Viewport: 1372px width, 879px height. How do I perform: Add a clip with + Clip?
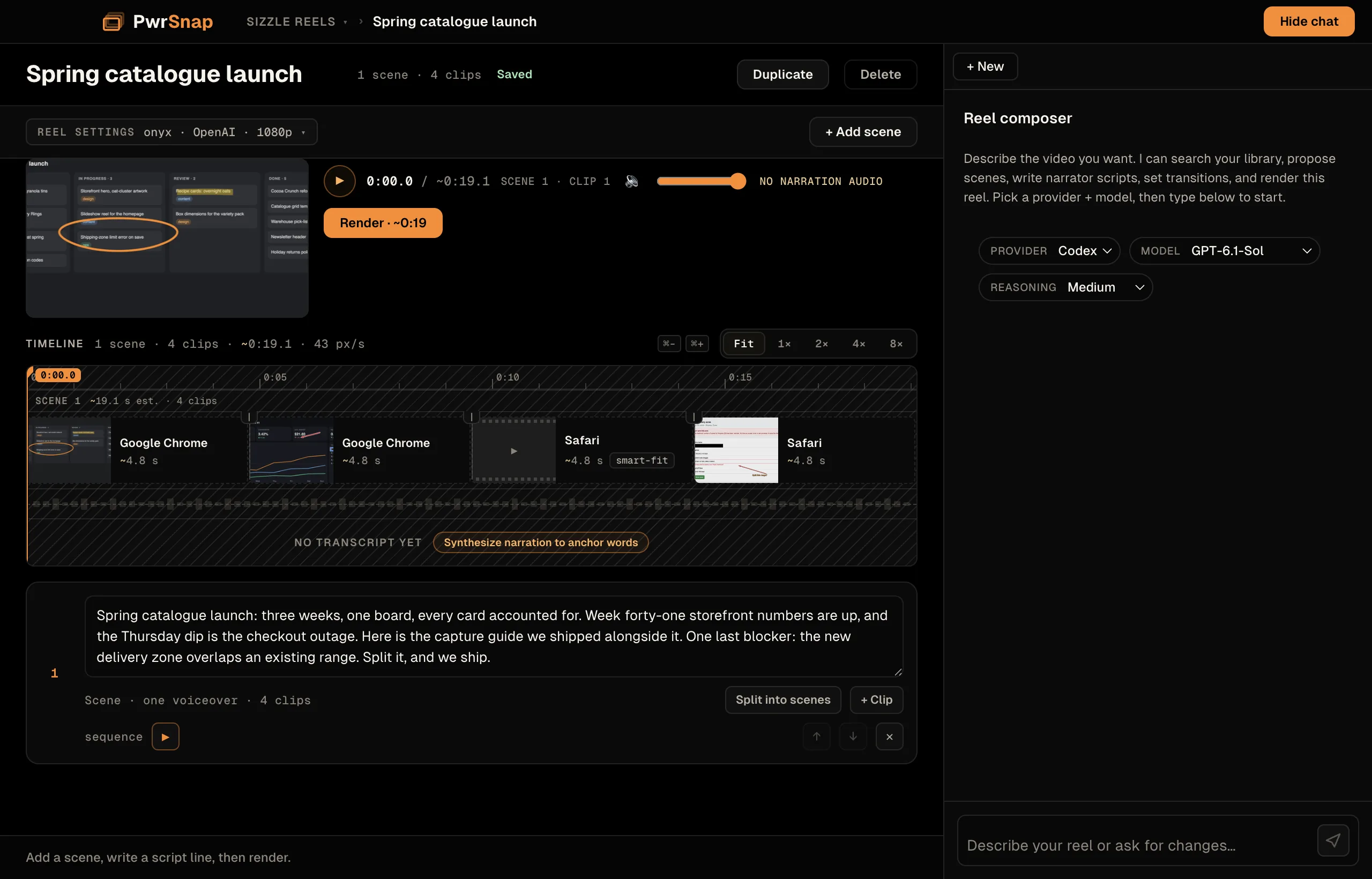[877, 700]
